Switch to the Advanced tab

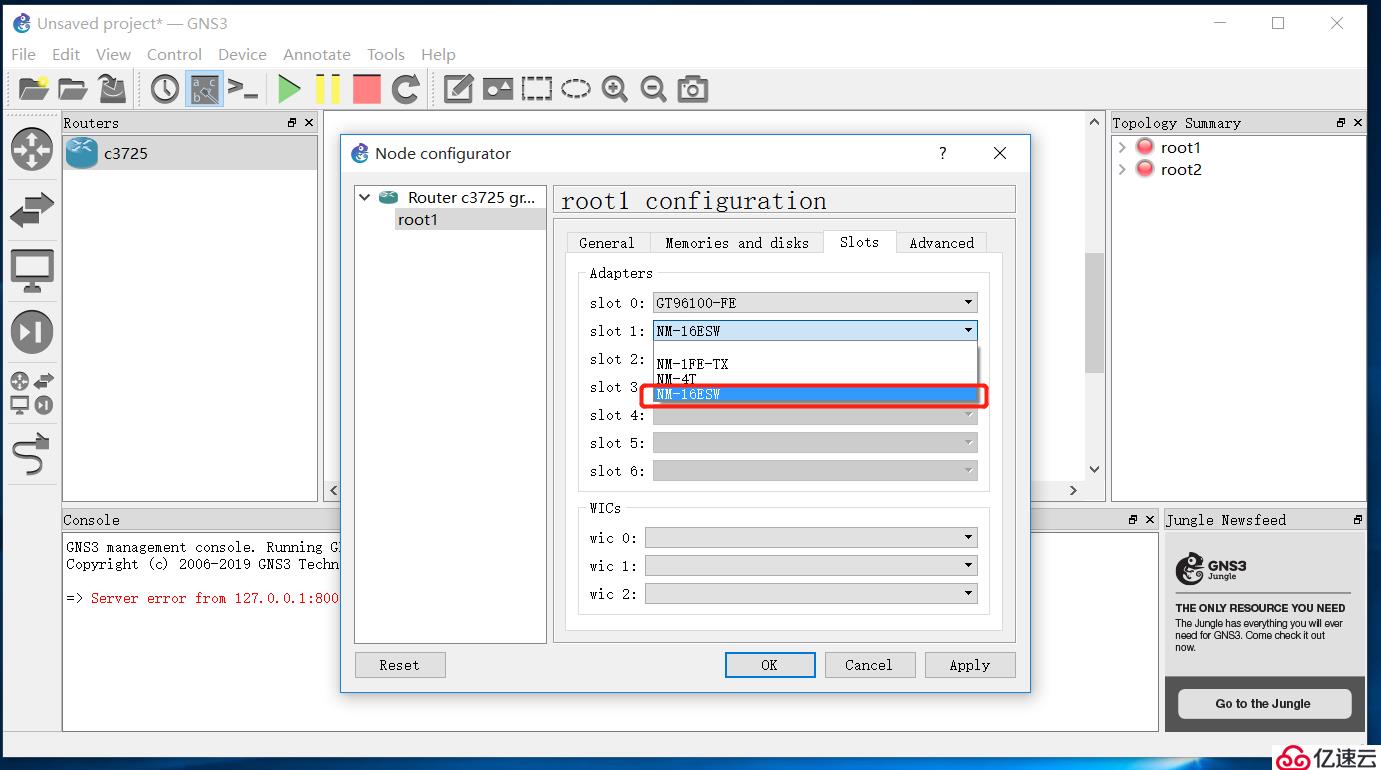(942, 243)
